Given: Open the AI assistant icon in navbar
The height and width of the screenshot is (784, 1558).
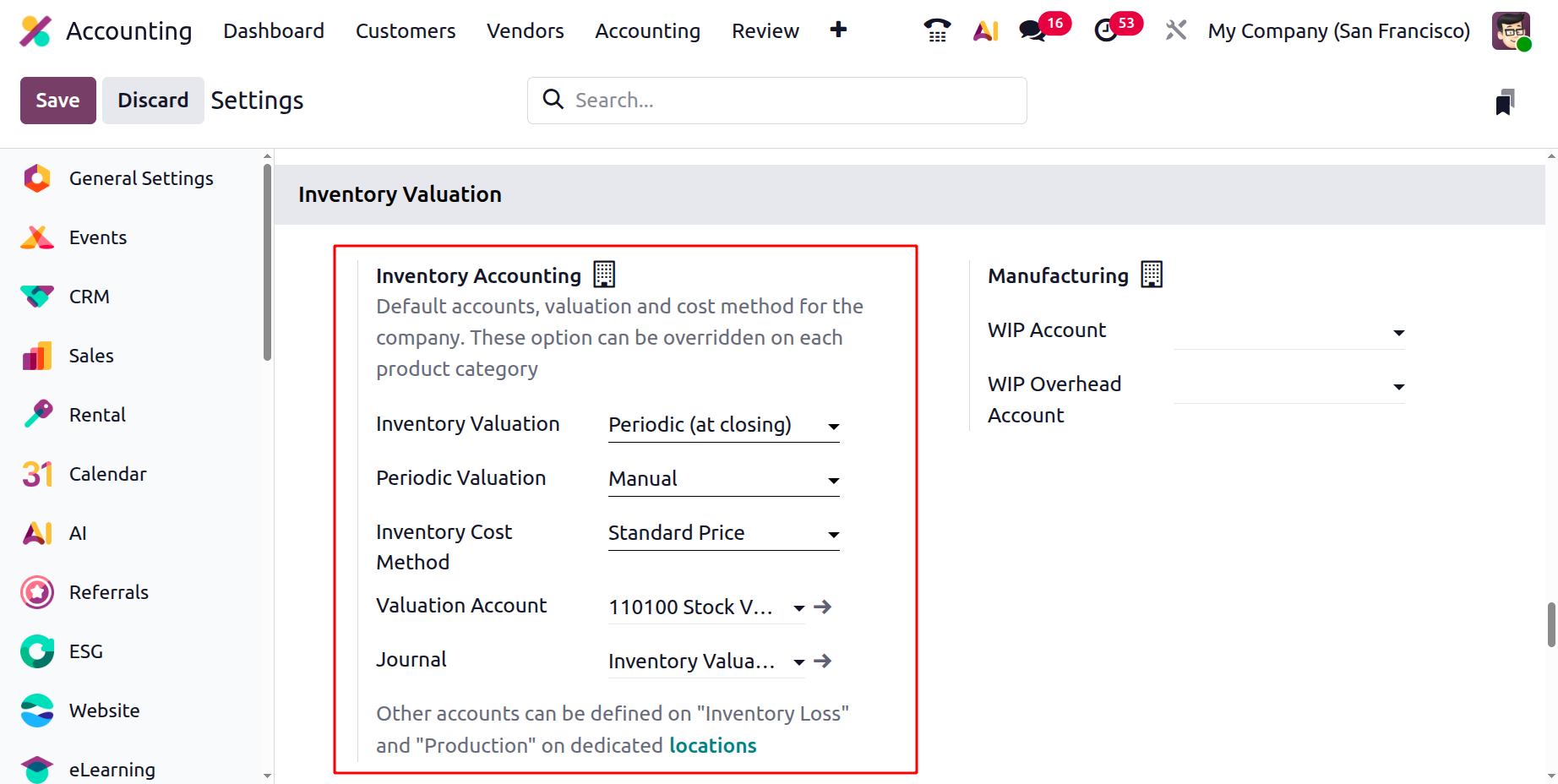Looking at the screenshot, I should pos(986,30).
